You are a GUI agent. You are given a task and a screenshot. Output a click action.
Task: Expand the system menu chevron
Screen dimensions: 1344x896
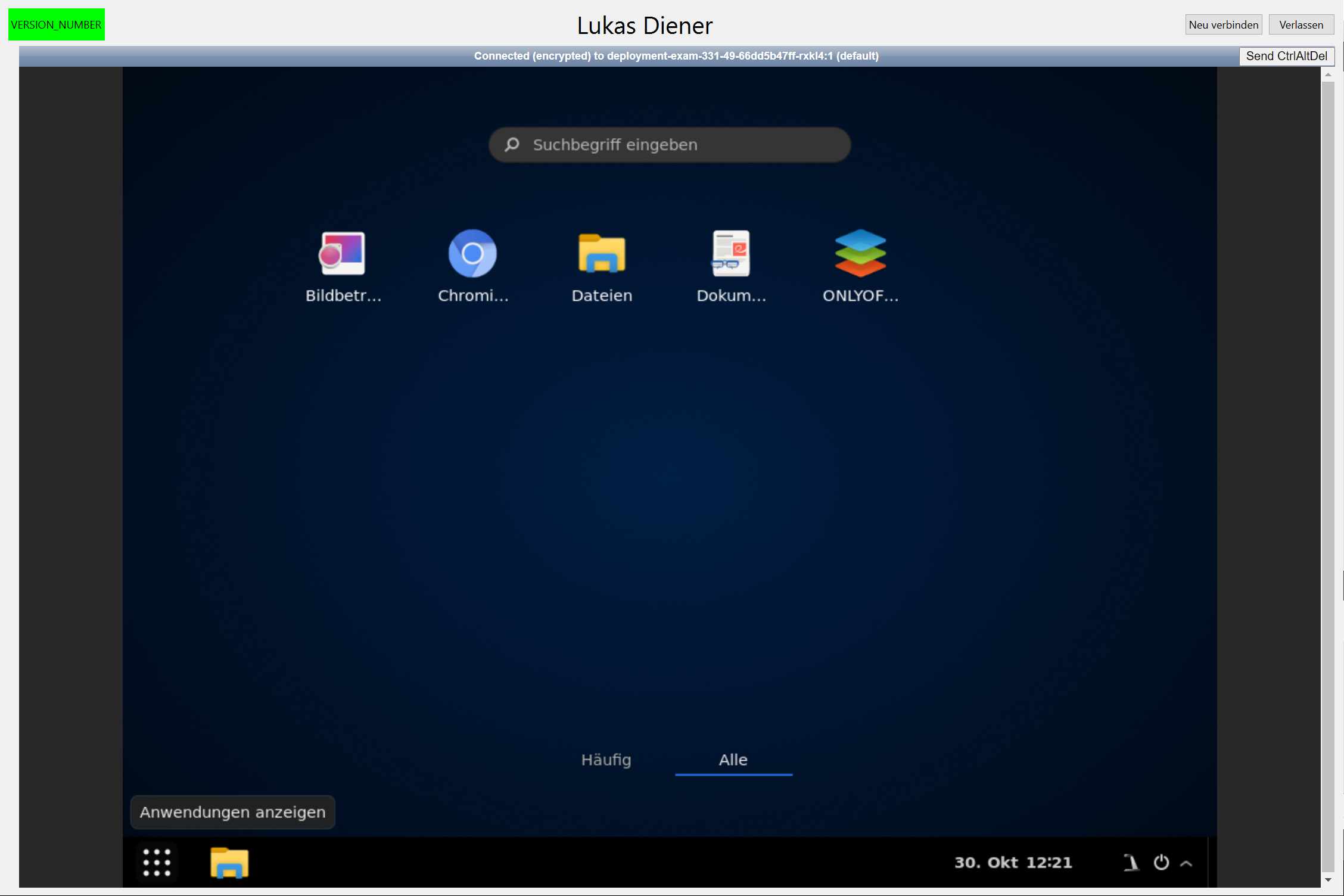pos(1186,863)
